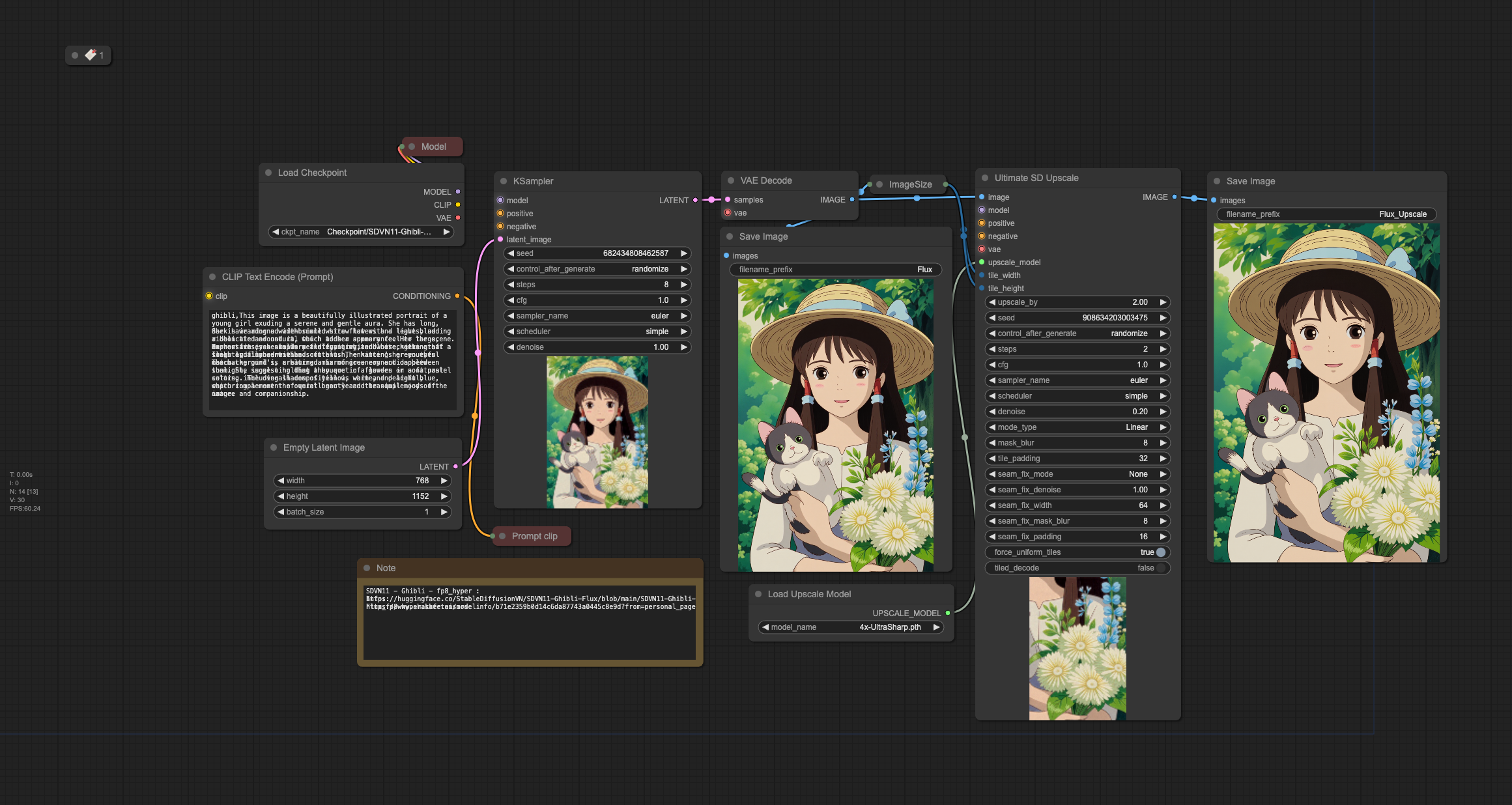Toggle tiled_decode switch
This screenshot has height=805, width=1512.
click(x=1161, y=568)
